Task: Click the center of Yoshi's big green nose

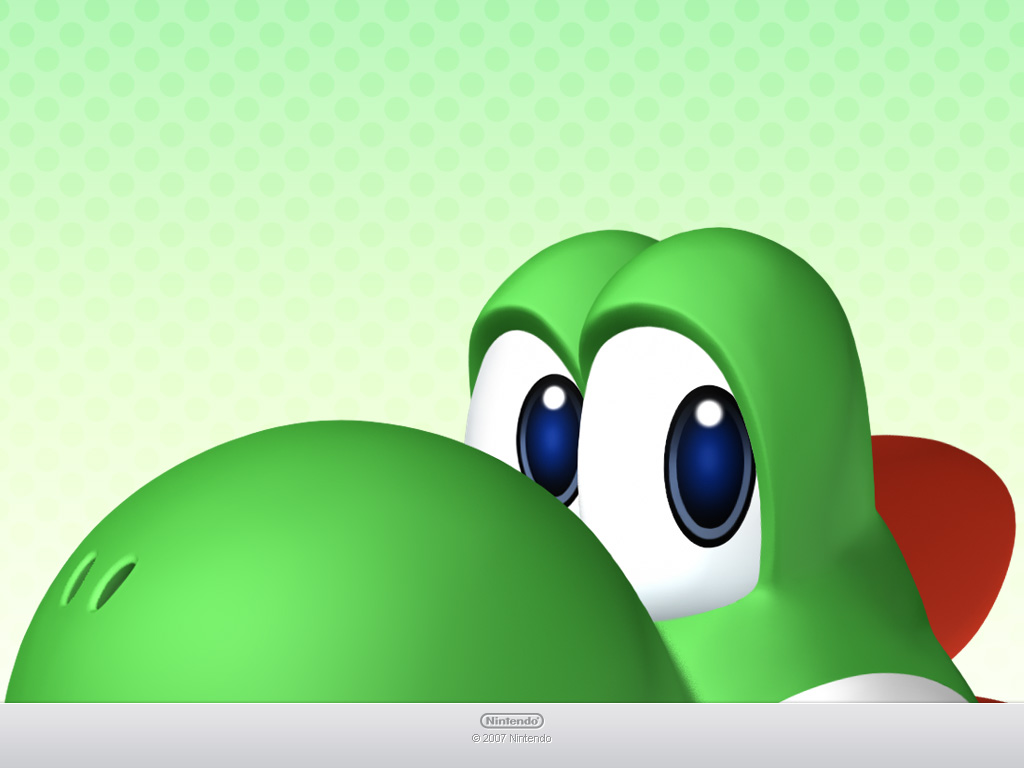Action: click(x=300, y=570)
